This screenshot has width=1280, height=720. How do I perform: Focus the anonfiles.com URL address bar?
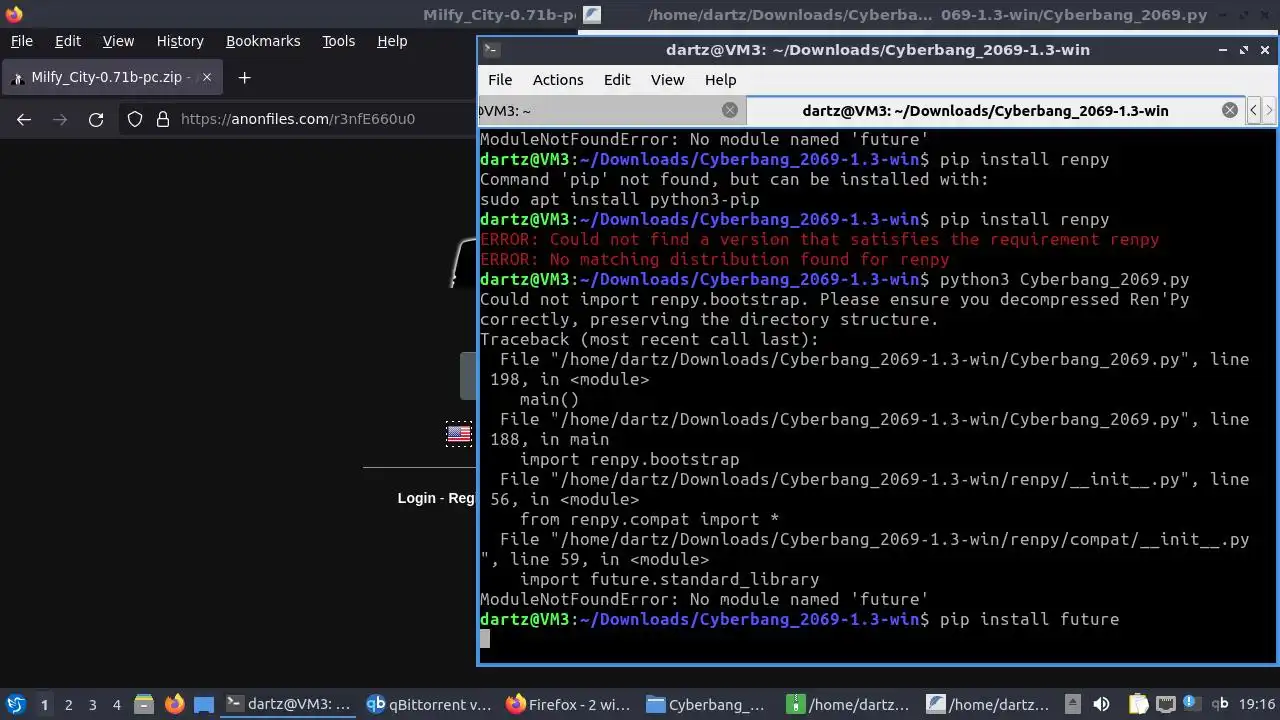[x=298, y=119]
